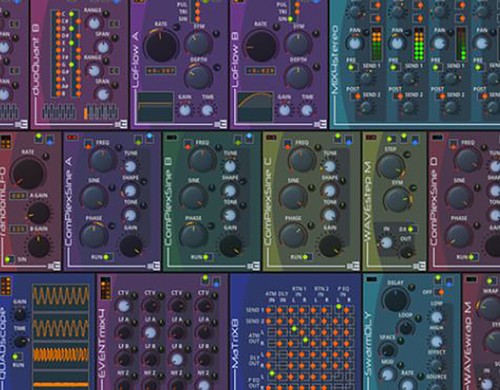Click the green-lit icon atop randomLFO
Viewport: 500px width, 390px height.
point(39,137)
